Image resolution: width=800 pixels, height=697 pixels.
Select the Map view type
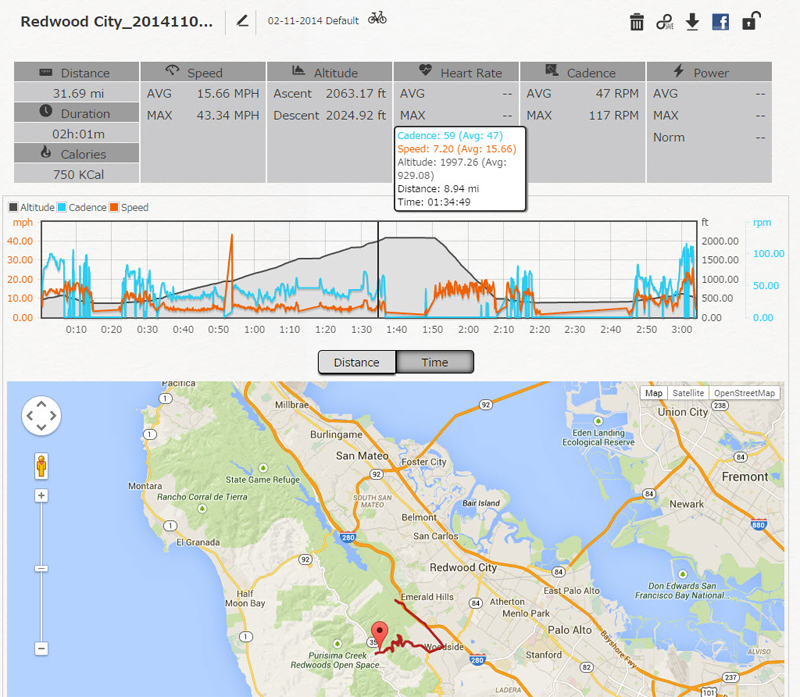coord(654,393)
